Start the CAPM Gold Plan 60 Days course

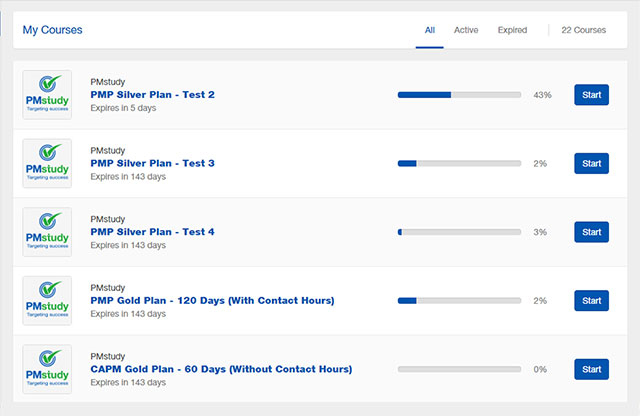click(x=591, y=369)
